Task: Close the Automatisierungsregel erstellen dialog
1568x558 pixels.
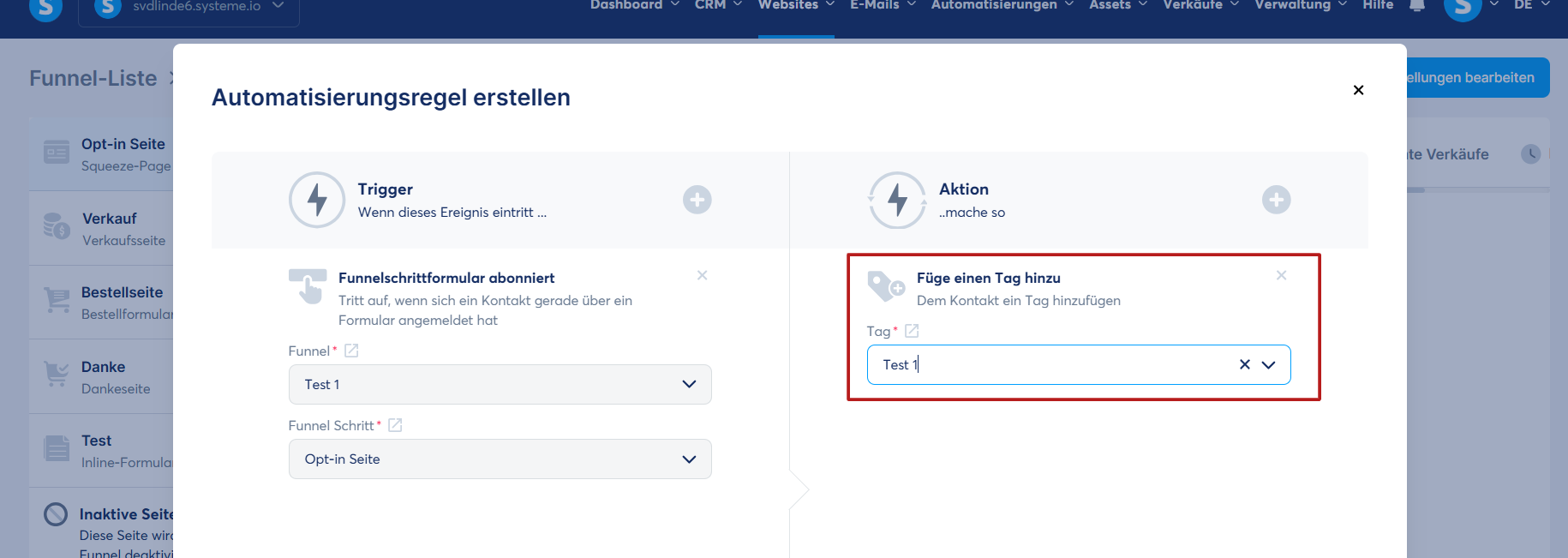Action: coord(1358,90)
